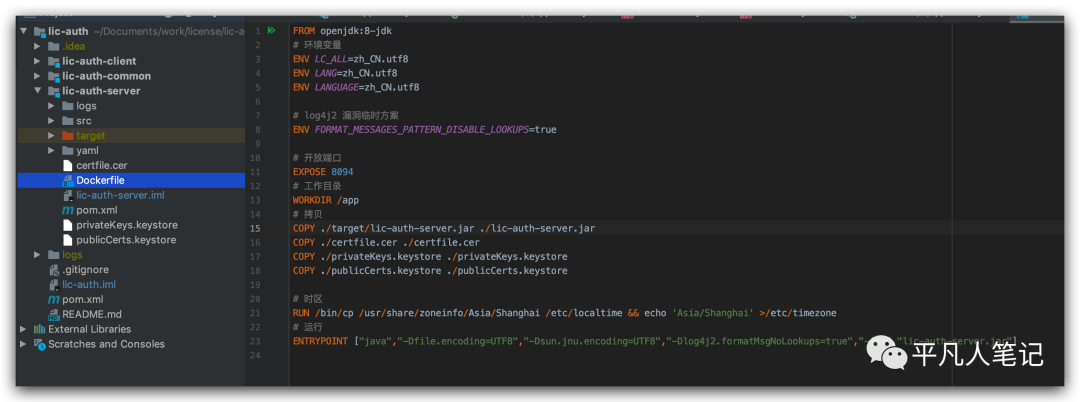Click line number 15 in the gutter
This screenshot has height=402, width=1080.
click(x=256, y=228)
